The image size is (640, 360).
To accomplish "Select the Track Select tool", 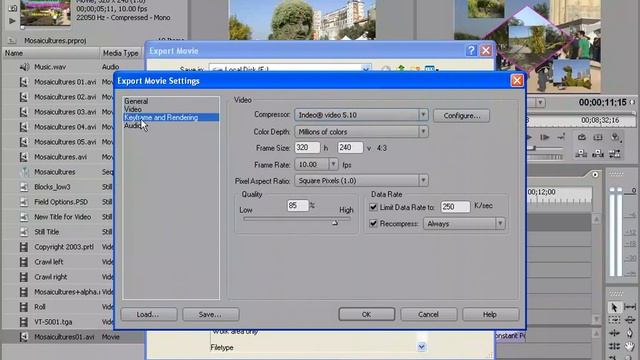I will click(614, 320).
